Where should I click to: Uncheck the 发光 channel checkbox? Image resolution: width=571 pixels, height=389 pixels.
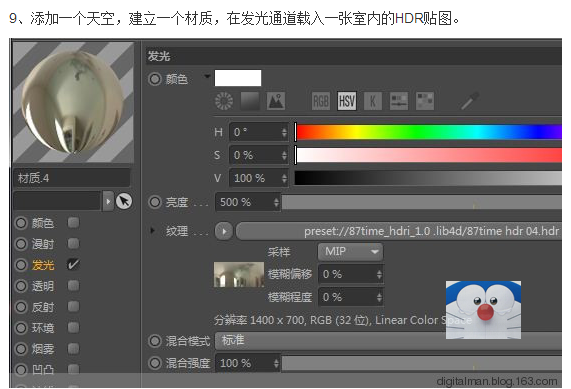pos(74,264)
